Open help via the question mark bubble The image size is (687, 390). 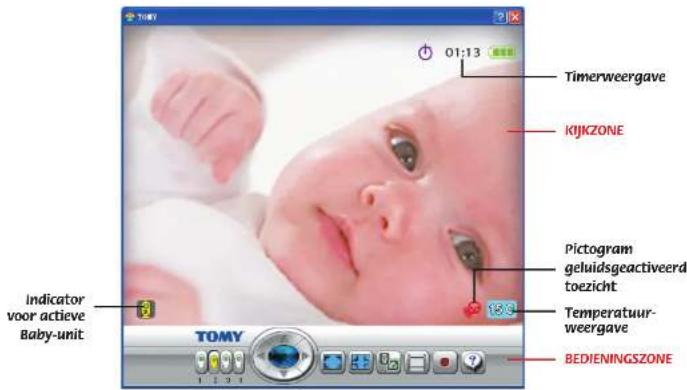[x=473, y=362]
